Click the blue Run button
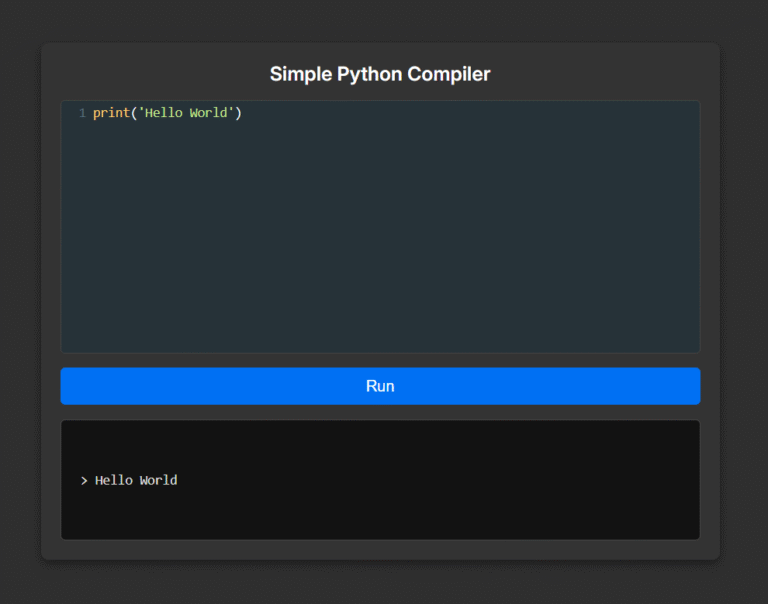 pyautogui.click(x=380, y=386)
